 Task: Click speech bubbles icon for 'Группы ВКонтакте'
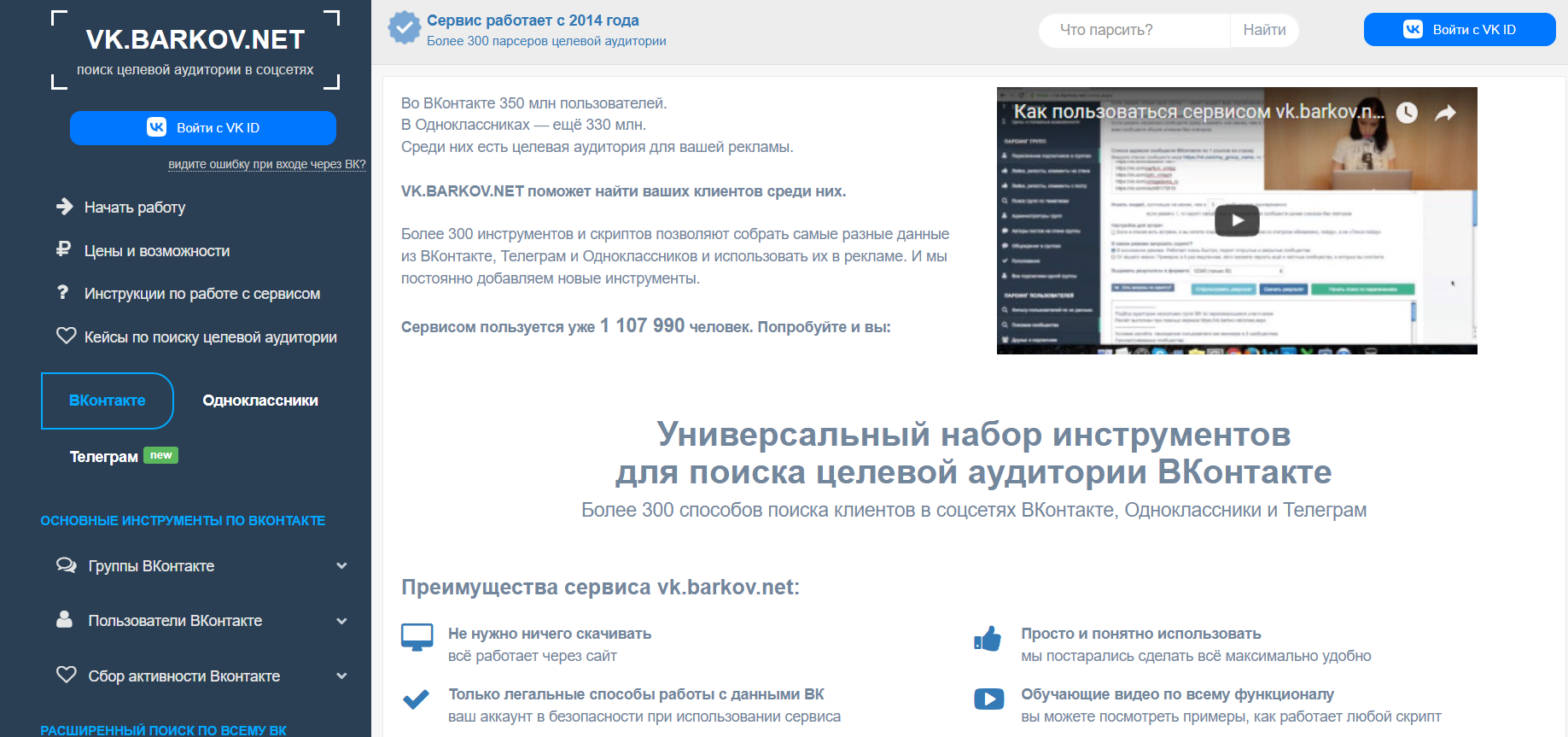pos(66,565)
